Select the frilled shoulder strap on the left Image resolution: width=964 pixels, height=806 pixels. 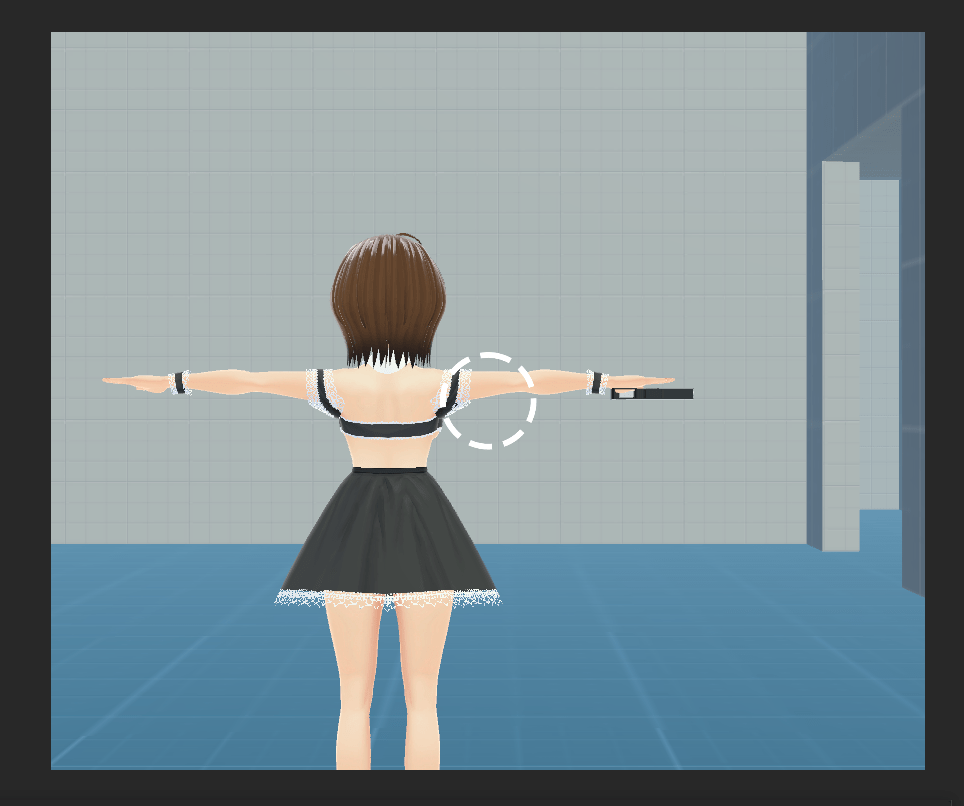pos(321,390)
